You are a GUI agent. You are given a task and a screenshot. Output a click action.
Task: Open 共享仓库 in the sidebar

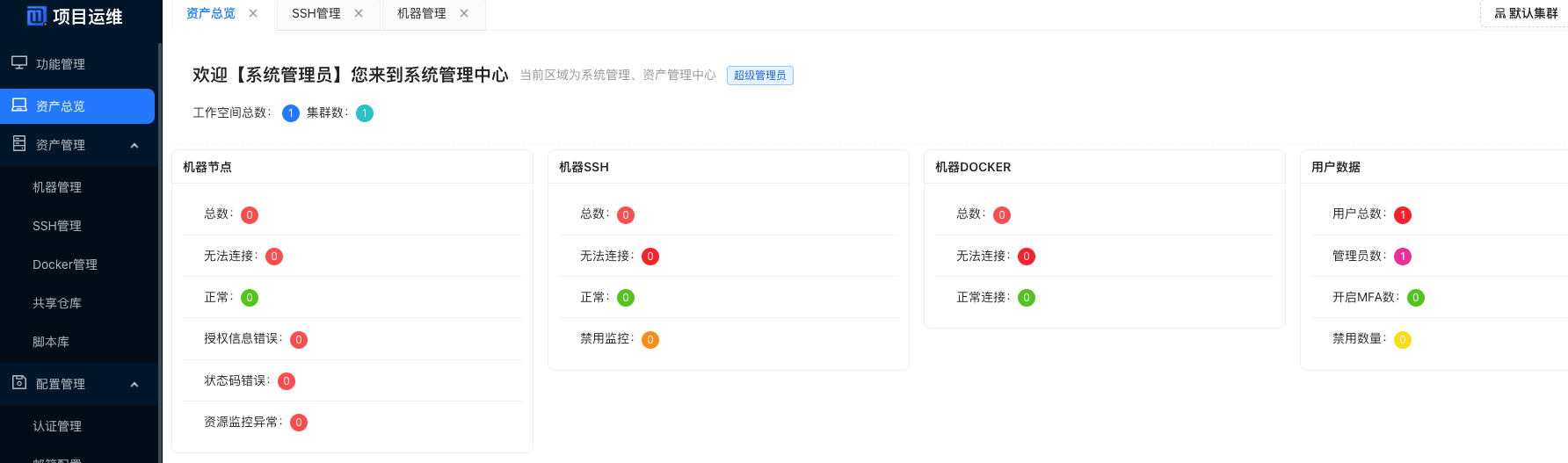57,303
